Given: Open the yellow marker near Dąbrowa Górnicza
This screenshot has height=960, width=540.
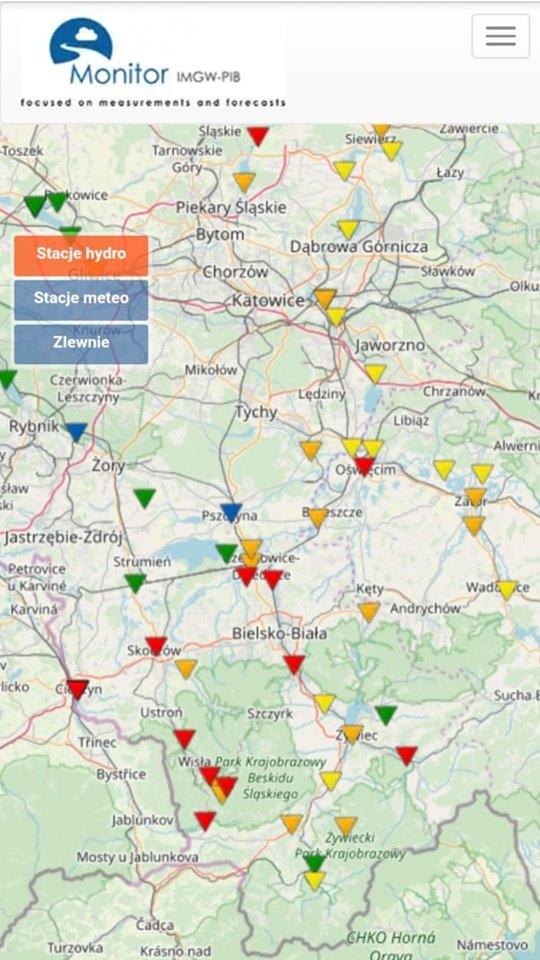Looking at the screenshot, I should tap(348, 230).
